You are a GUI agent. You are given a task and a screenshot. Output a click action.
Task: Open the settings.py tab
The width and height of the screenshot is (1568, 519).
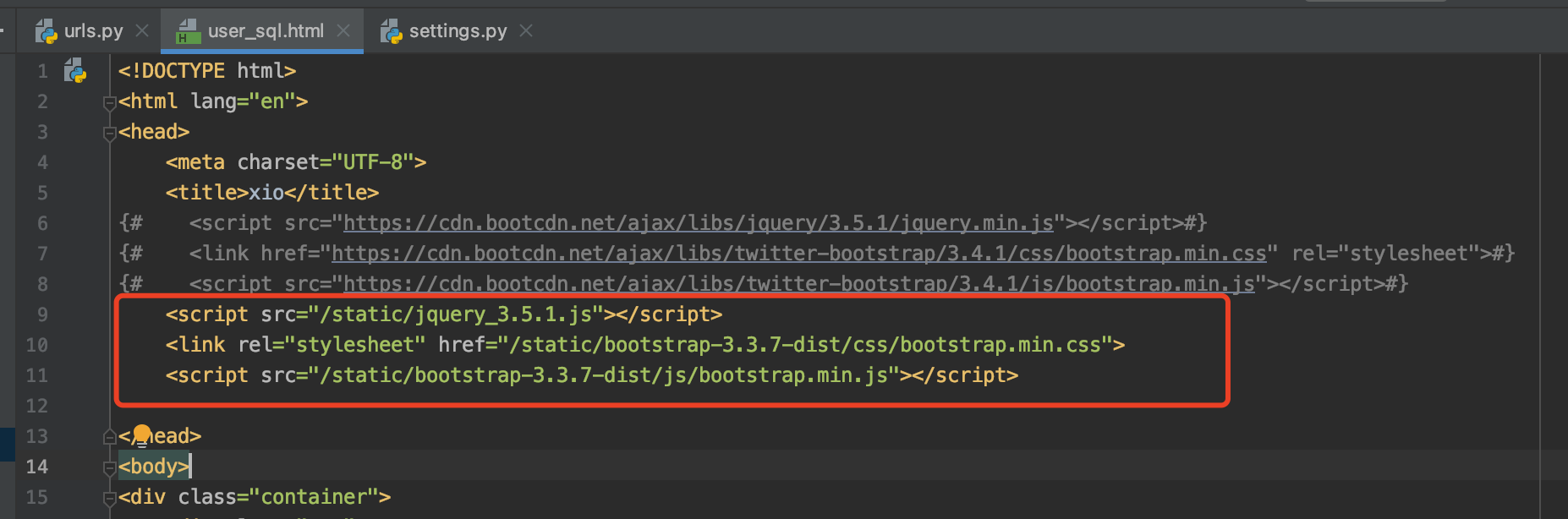tap(458, 31)
